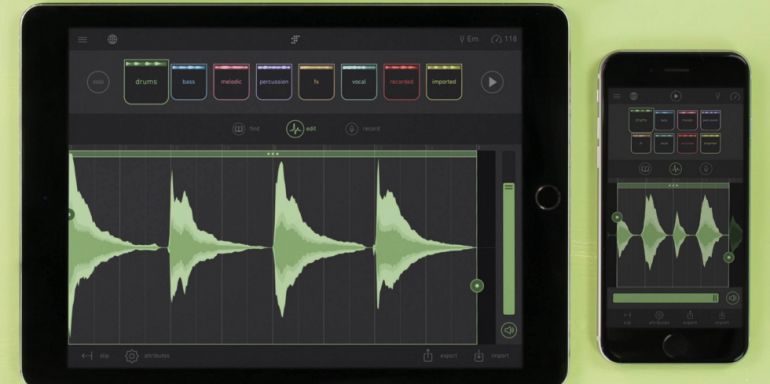Expand the three-dot handle above the waveform
770x384 pixels.
pos(273,154)
